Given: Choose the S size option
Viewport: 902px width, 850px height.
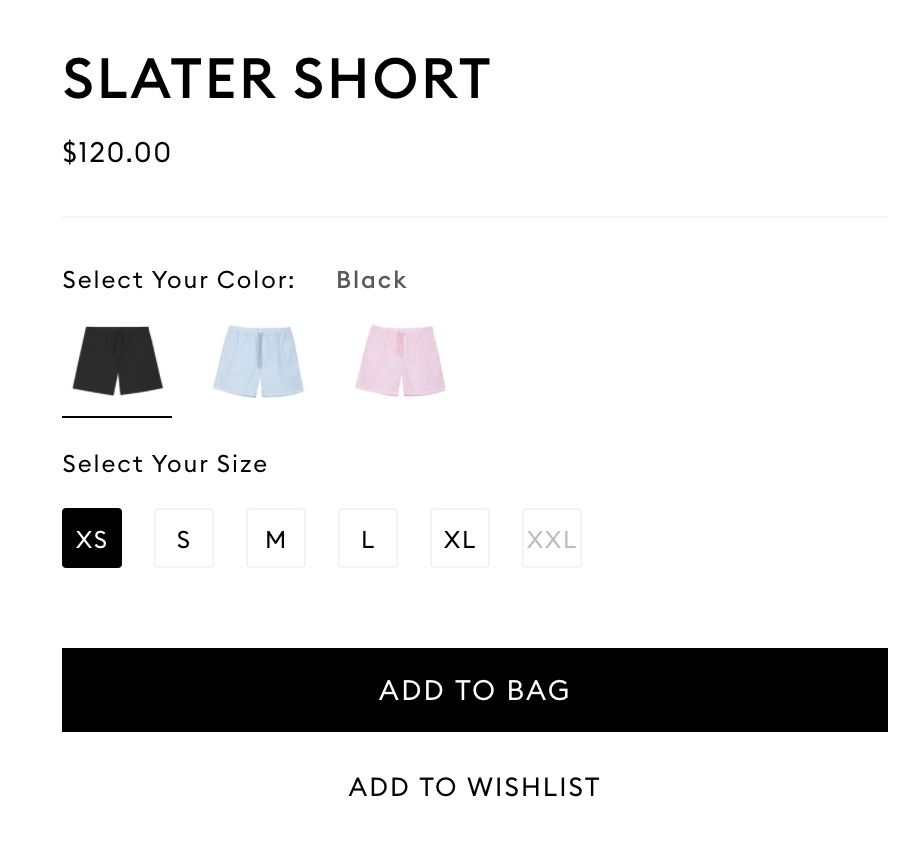Looking at the screenshot, I should (x=184, y=538).
